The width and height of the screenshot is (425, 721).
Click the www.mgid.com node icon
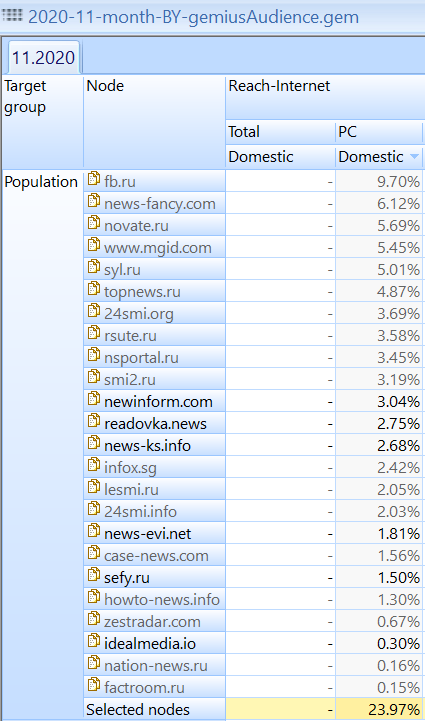94,246
